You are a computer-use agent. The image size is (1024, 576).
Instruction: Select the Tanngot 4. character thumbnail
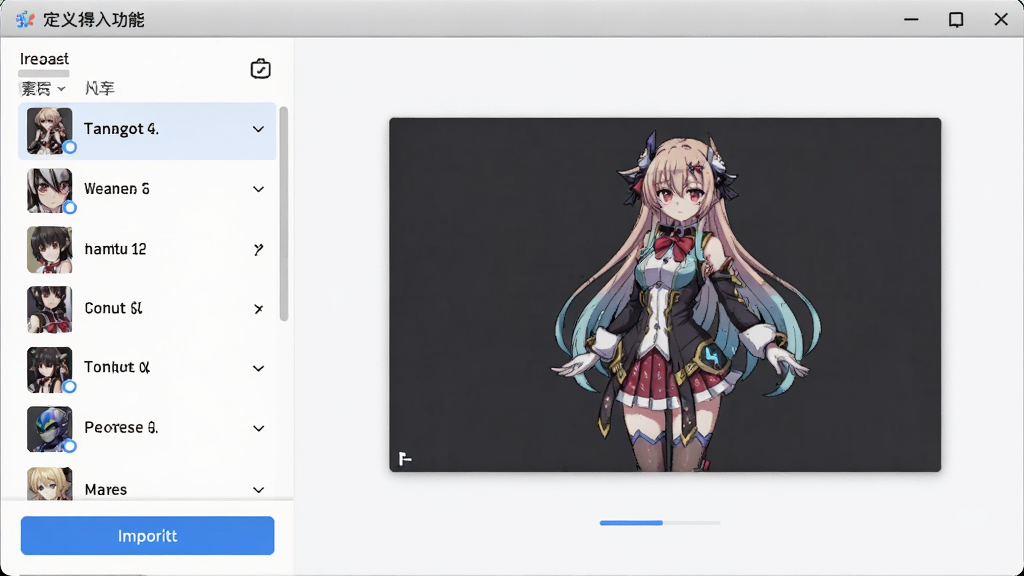50,131
